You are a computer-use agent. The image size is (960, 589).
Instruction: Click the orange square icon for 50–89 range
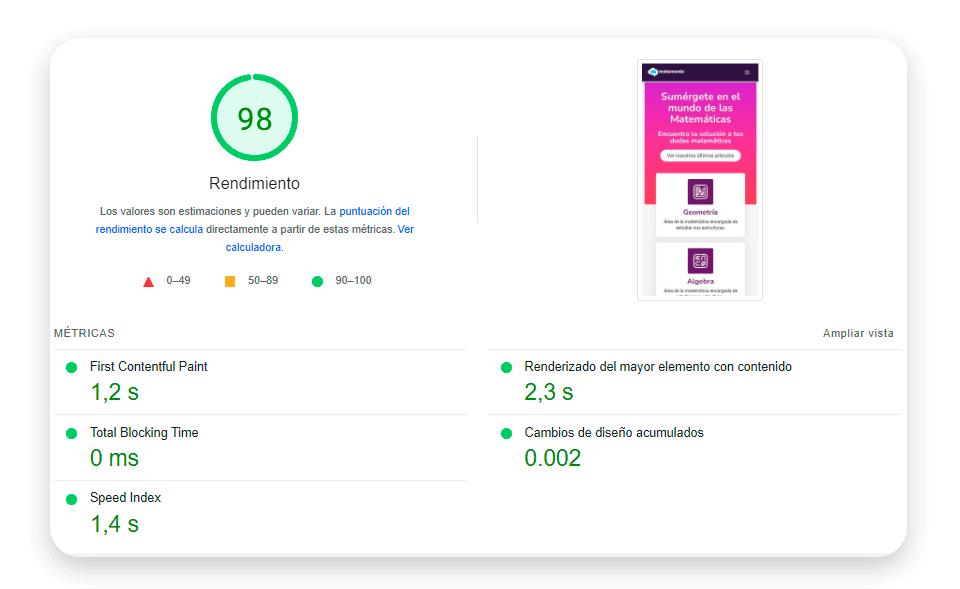(x=228, y=281)
